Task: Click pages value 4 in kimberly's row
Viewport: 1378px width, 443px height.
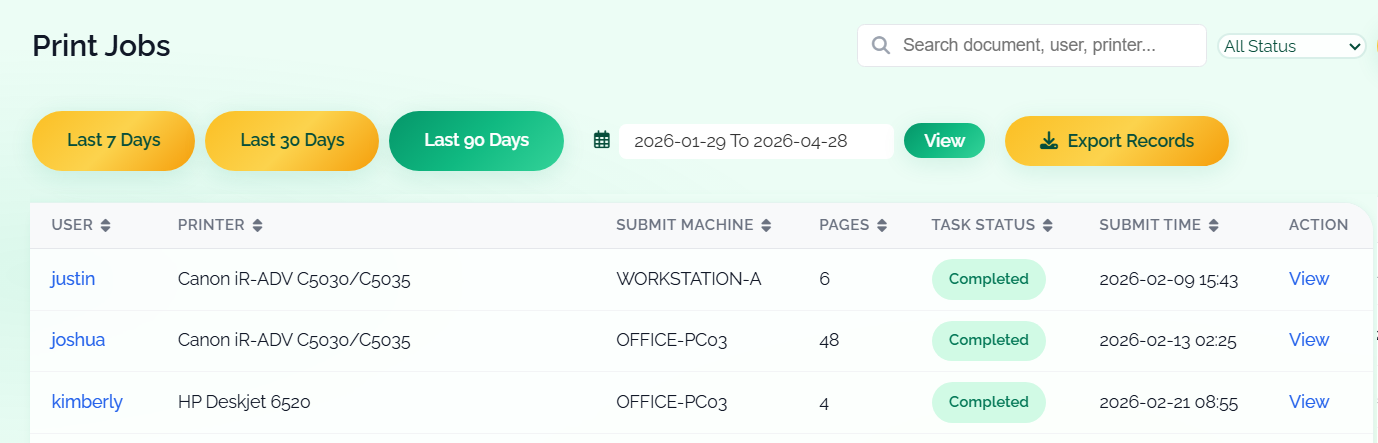Action: click(824, 403)
